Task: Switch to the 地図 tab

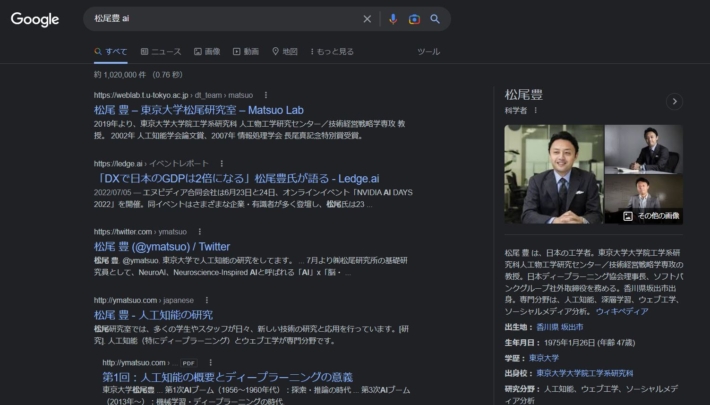Action: [x=285, y=52]
